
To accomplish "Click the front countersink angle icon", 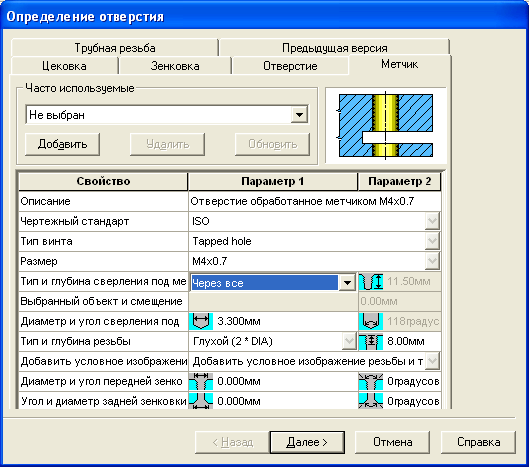I will point(371,381).
